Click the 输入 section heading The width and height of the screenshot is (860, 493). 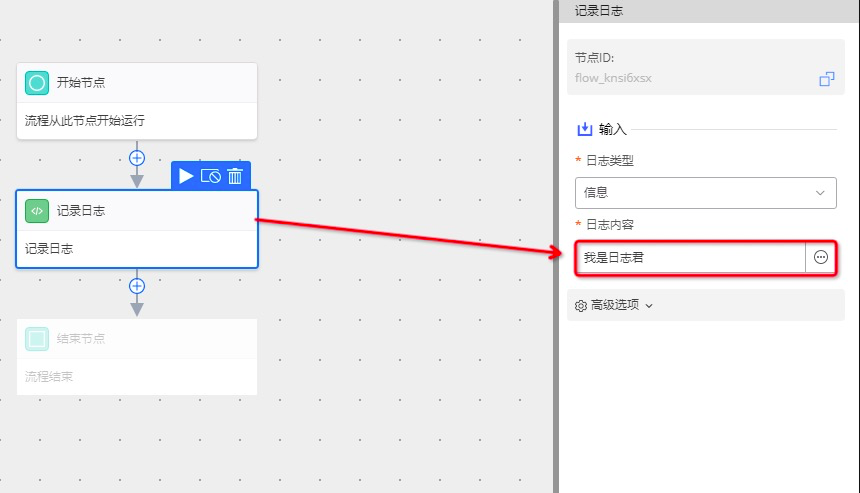pyautogui.click(x=613, y=129)
